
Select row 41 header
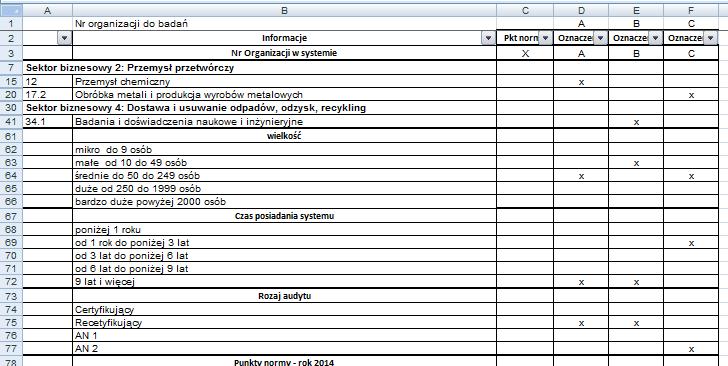pos(11,122)
